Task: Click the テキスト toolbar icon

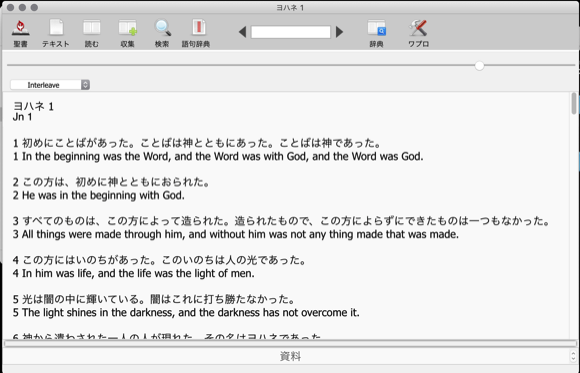Action: click(x=56, y=33)
